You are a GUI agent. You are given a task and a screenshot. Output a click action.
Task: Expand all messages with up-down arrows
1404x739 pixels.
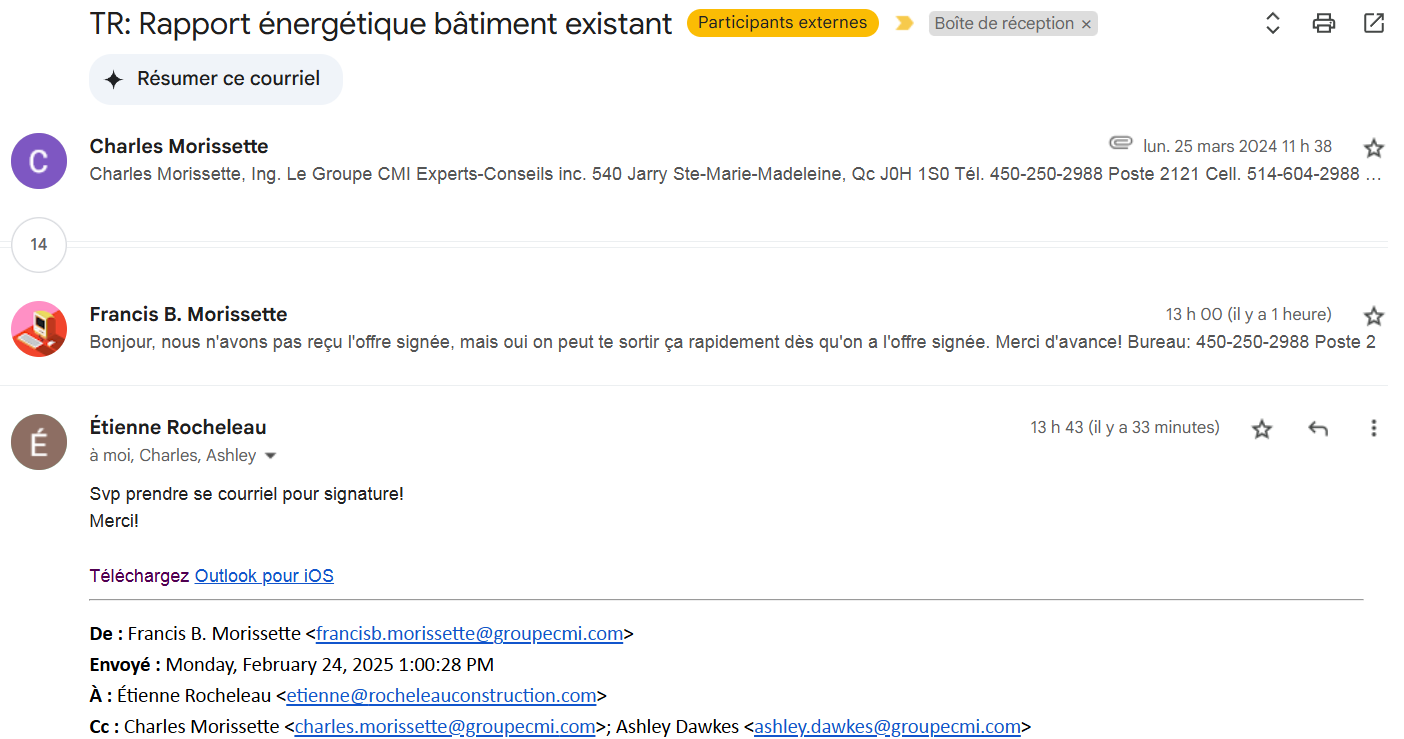(1273, 23)
